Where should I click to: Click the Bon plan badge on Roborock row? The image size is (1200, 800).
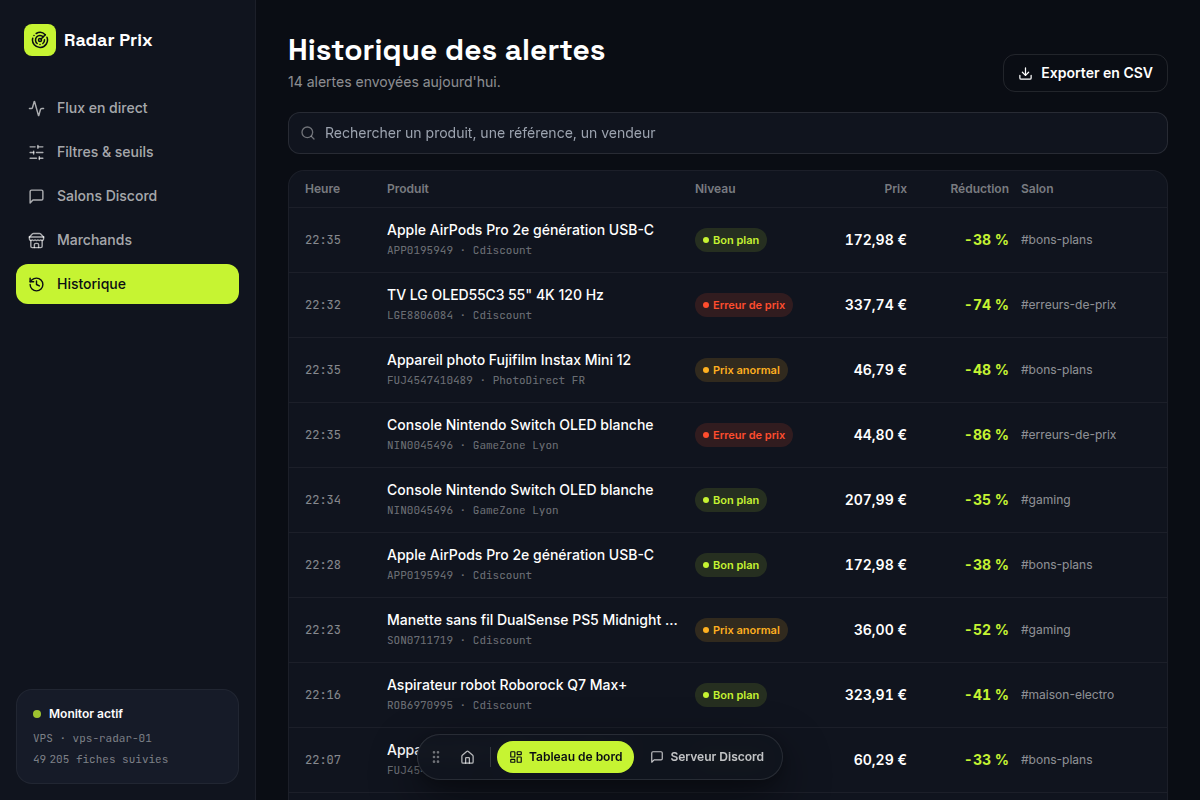click(x=731, y=695)
